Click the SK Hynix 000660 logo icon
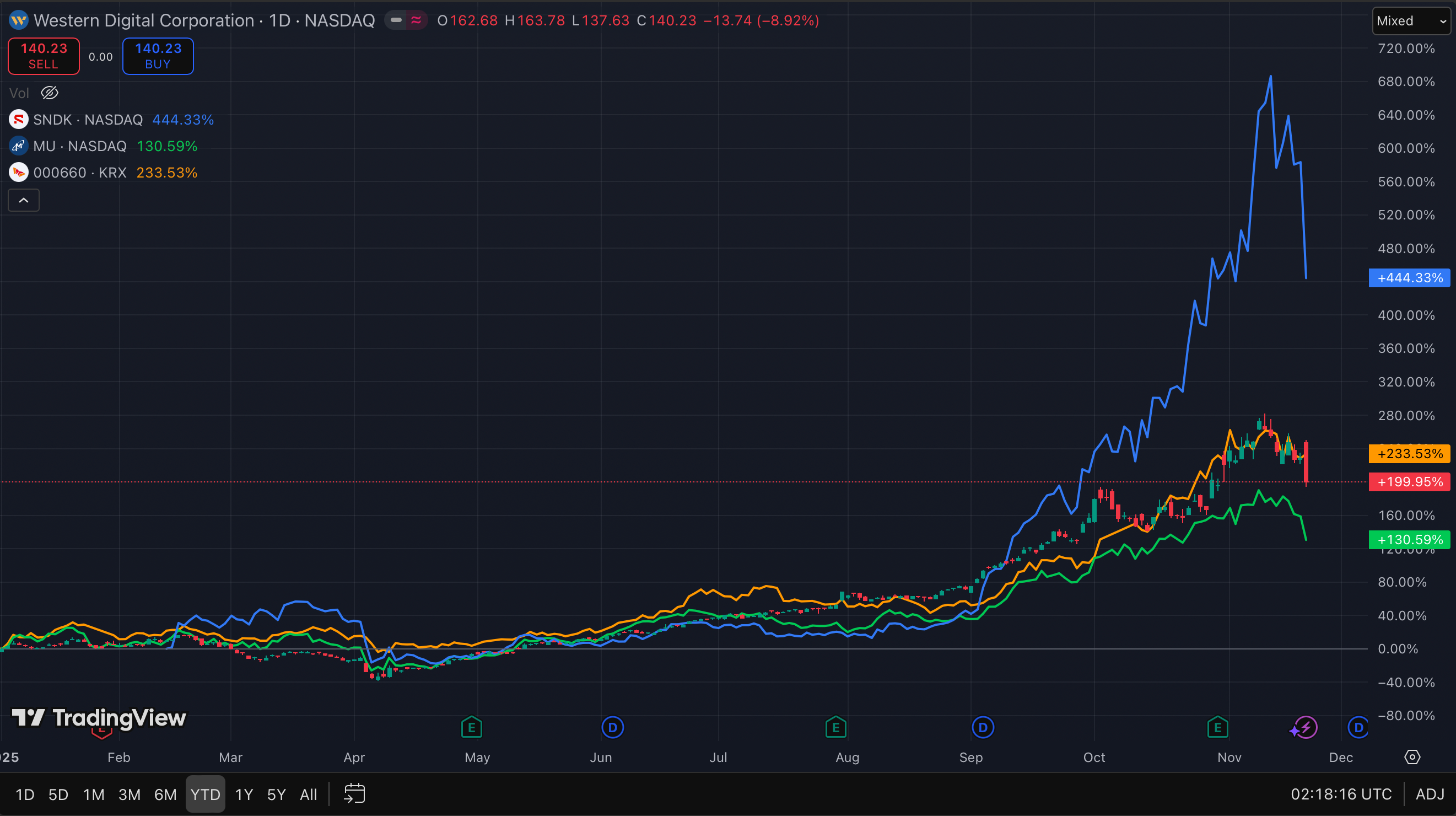 click(x=19, y=173)
